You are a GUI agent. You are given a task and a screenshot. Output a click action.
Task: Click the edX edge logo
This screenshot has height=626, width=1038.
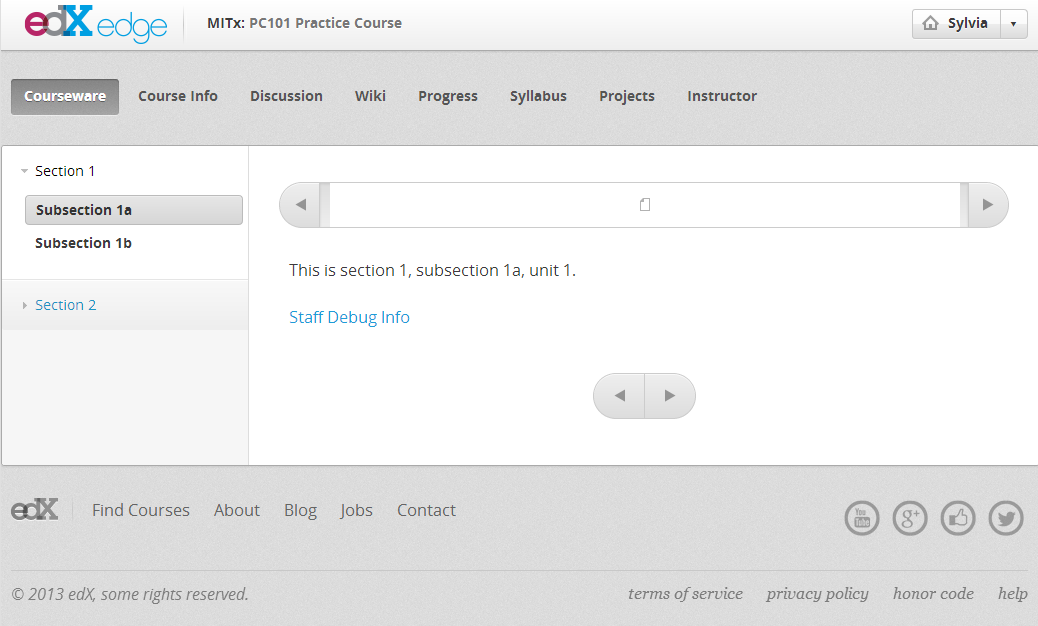95,24
